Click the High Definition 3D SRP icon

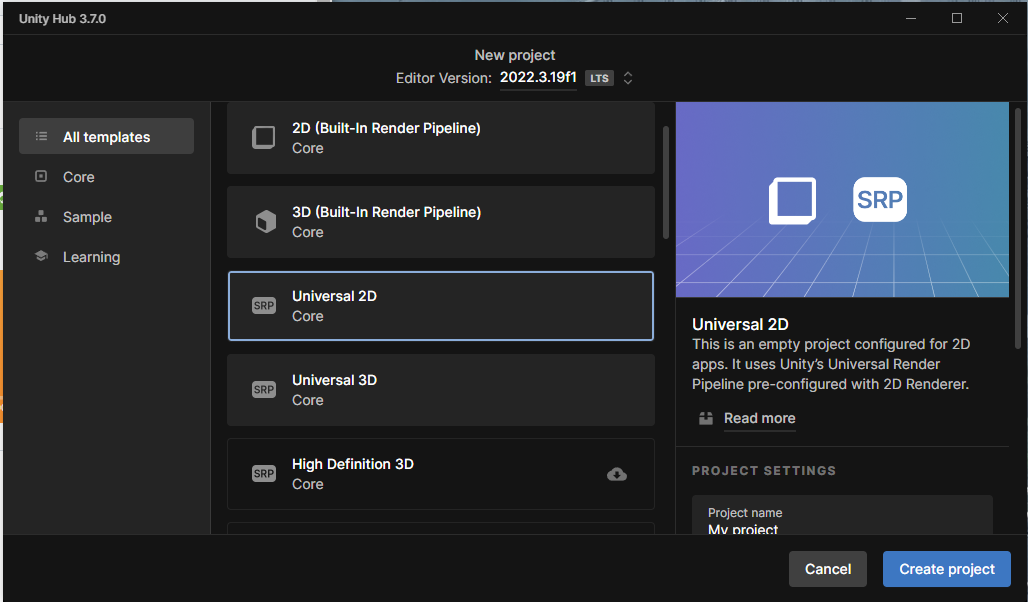tap(264, 473)
